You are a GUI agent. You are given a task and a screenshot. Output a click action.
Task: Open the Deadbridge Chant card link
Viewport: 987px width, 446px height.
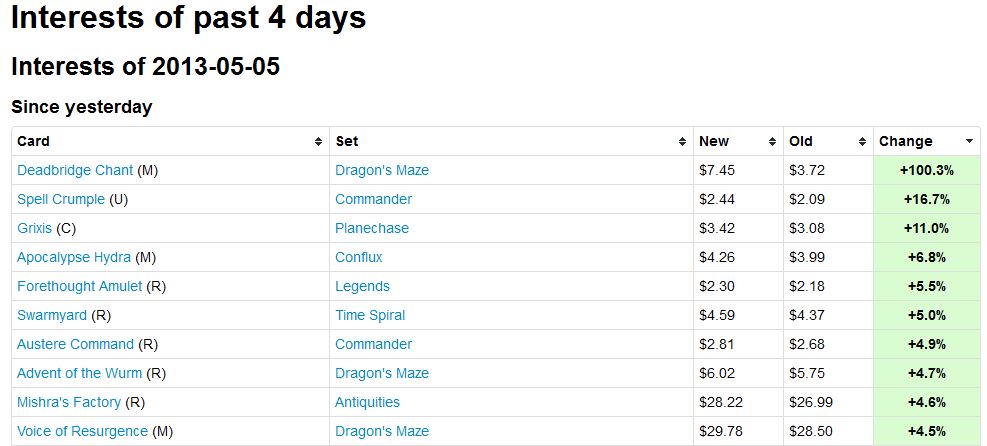pyautogui.click(x=75, y=171)
